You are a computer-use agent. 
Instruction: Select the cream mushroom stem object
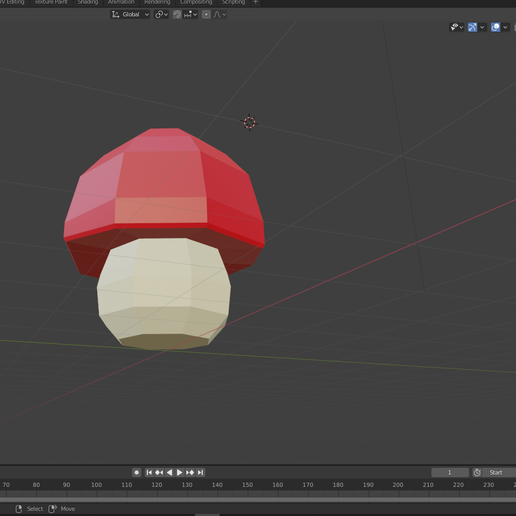163,293
